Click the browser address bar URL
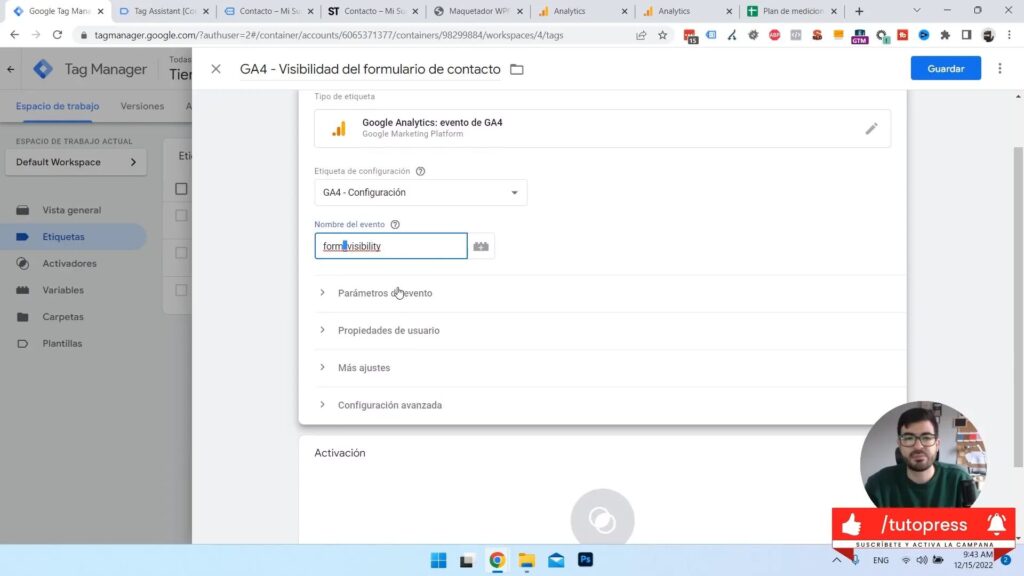Image resolution: width=1024 pixels, height=576 pixels. [x=328, y=35]
